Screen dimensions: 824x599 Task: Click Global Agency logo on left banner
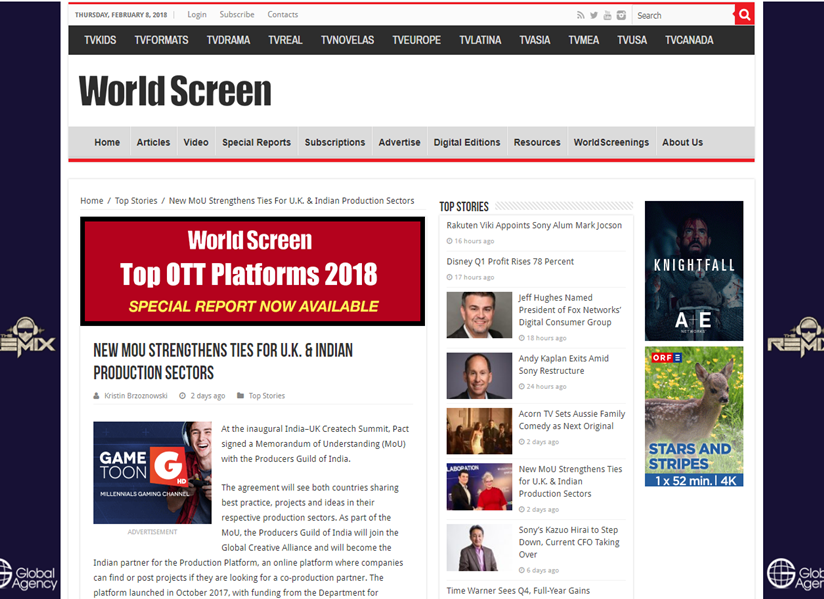28,574
